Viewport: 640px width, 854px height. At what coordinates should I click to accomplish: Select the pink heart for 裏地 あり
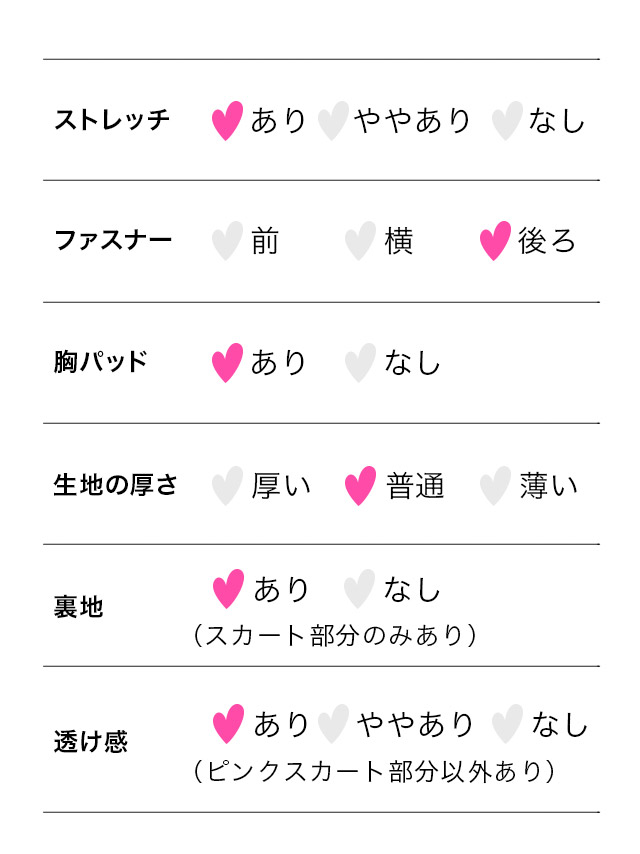[x=228, y=589]
